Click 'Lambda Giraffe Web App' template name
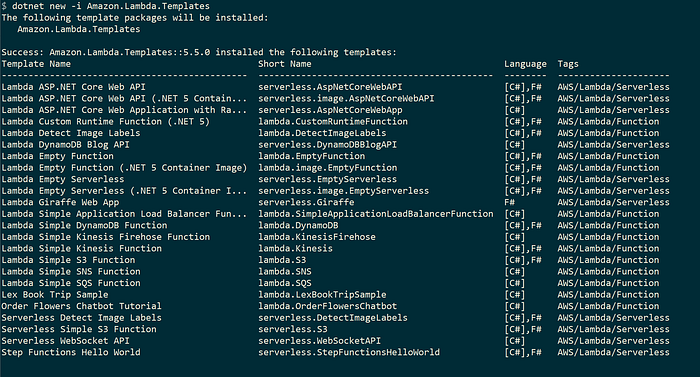Image resolution: width=700 pixels, height=377 pixels. coord(60,202)
